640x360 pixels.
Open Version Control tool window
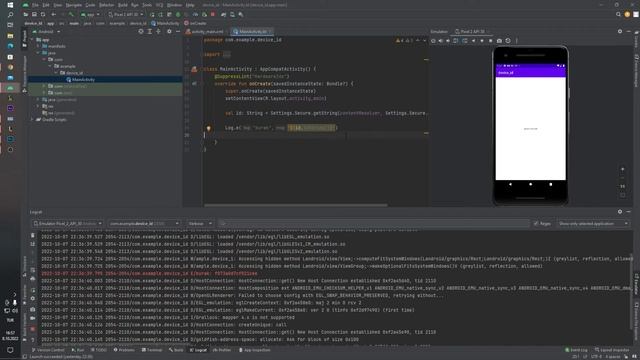click(x=48, y=350)
